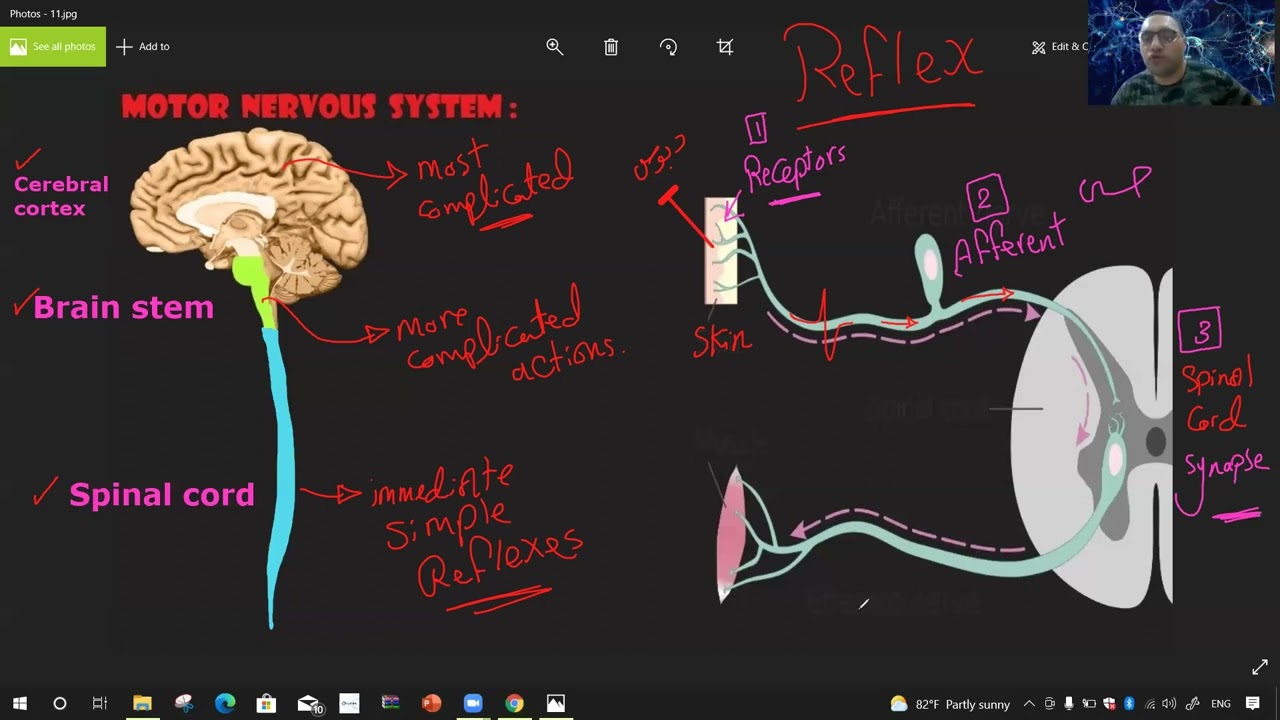Click the battery tray icon

[1089, 704]
